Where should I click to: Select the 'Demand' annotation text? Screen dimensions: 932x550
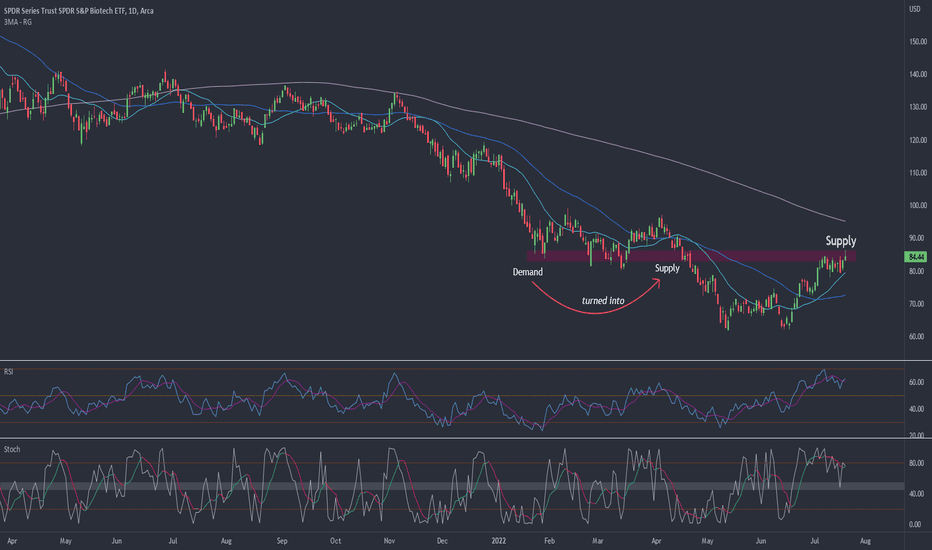coord(528,272)
